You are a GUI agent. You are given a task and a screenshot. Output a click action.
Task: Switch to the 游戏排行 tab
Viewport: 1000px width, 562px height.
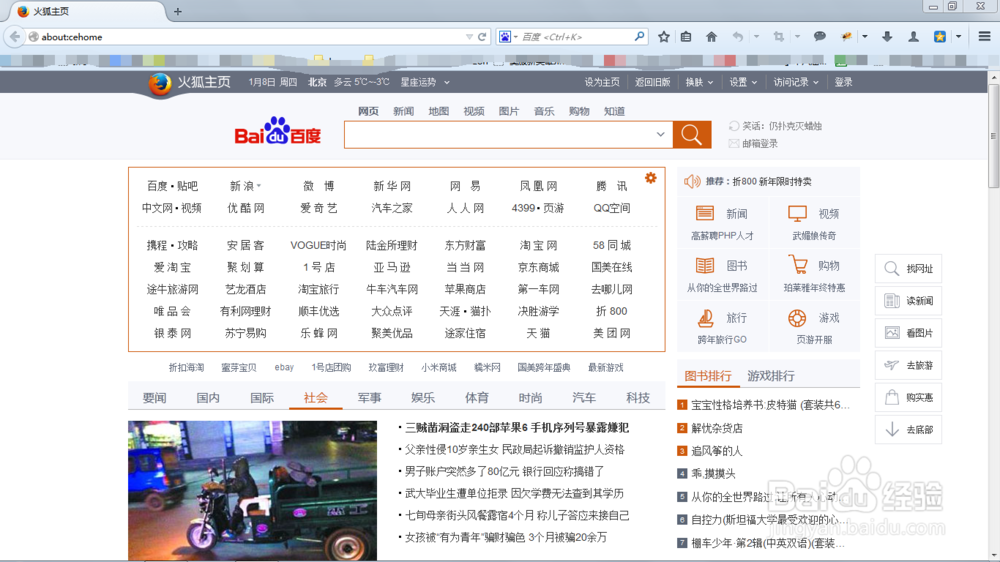(x=770, y=376)
